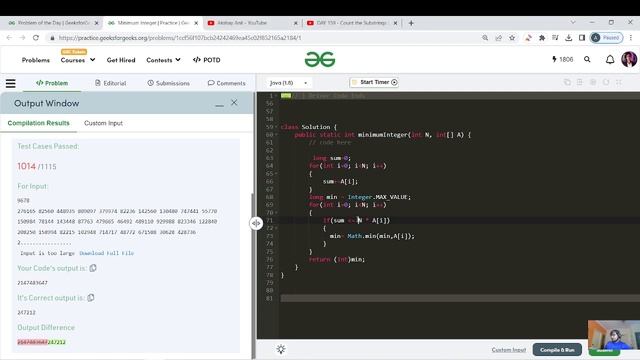Viewport: 640px width, 360px height.
Task: Click the fullscreen editor icon
Action: [619, 82]
